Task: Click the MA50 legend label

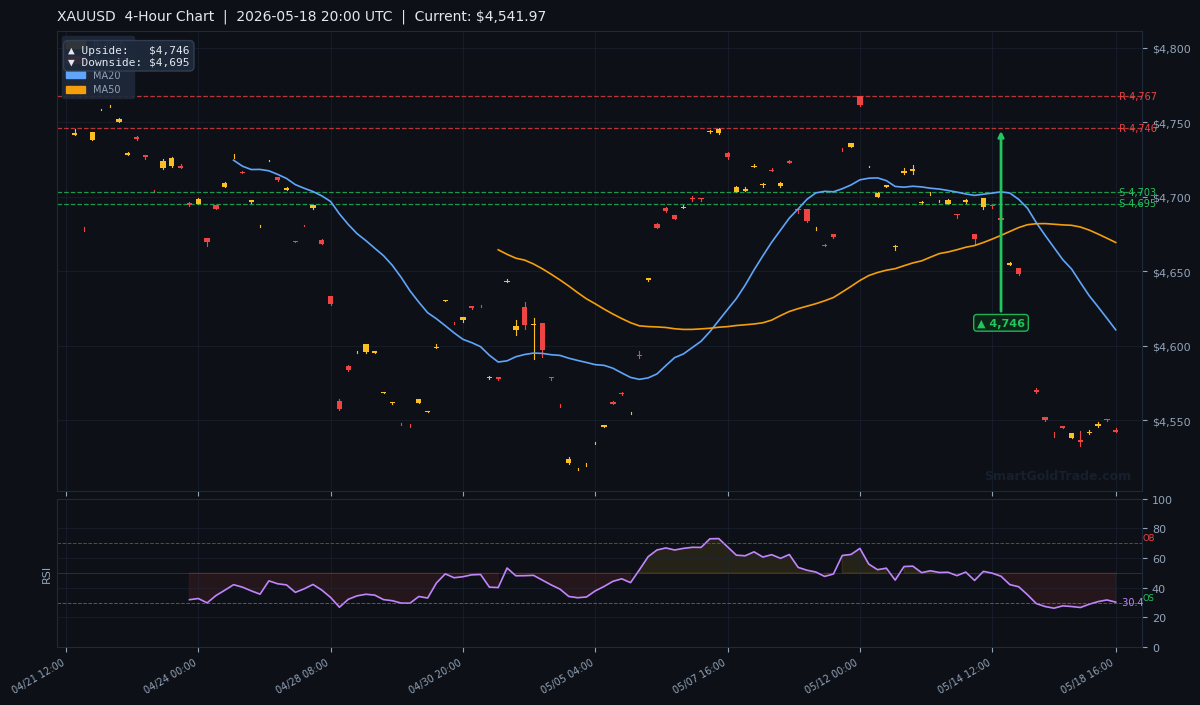Action: [106, 89]
